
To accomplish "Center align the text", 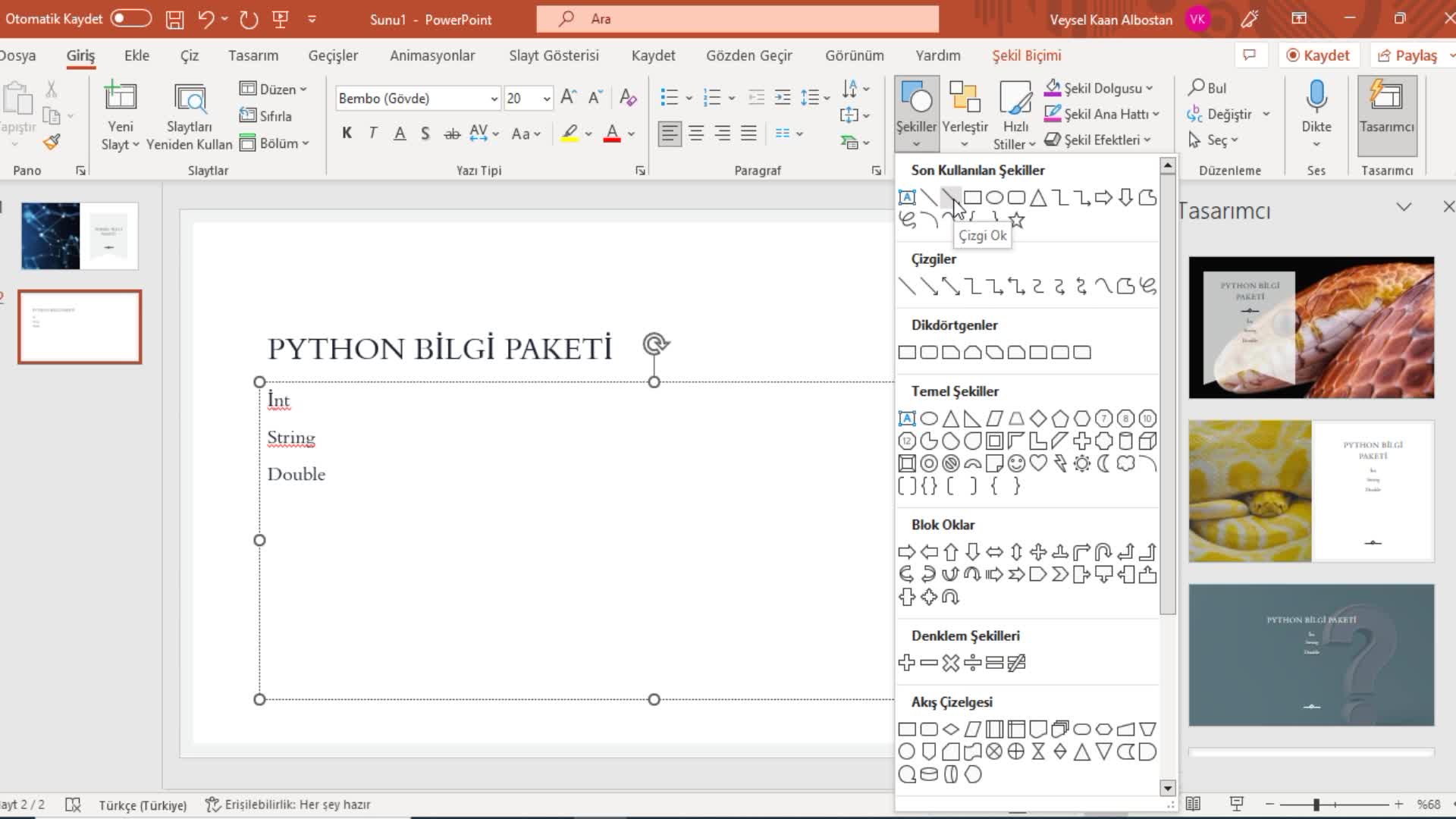I will pyautogui.click(x=696, y=133).
